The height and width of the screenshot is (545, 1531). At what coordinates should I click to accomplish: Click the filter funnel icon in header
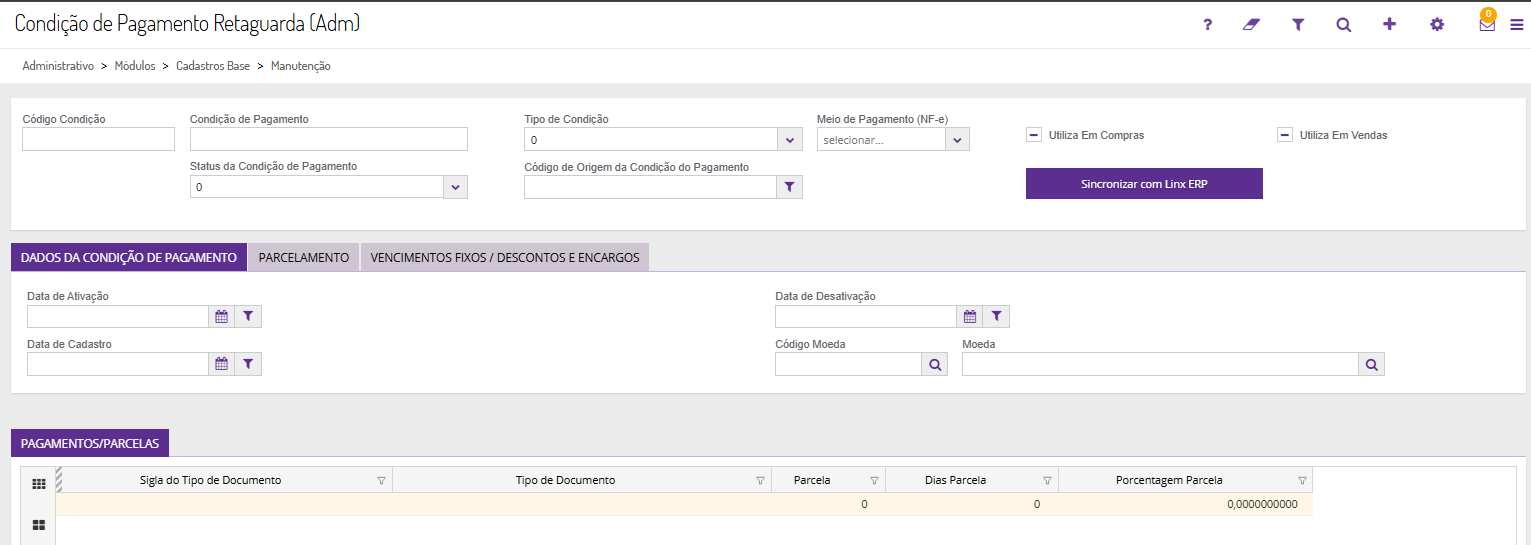tap(1298, 25)
